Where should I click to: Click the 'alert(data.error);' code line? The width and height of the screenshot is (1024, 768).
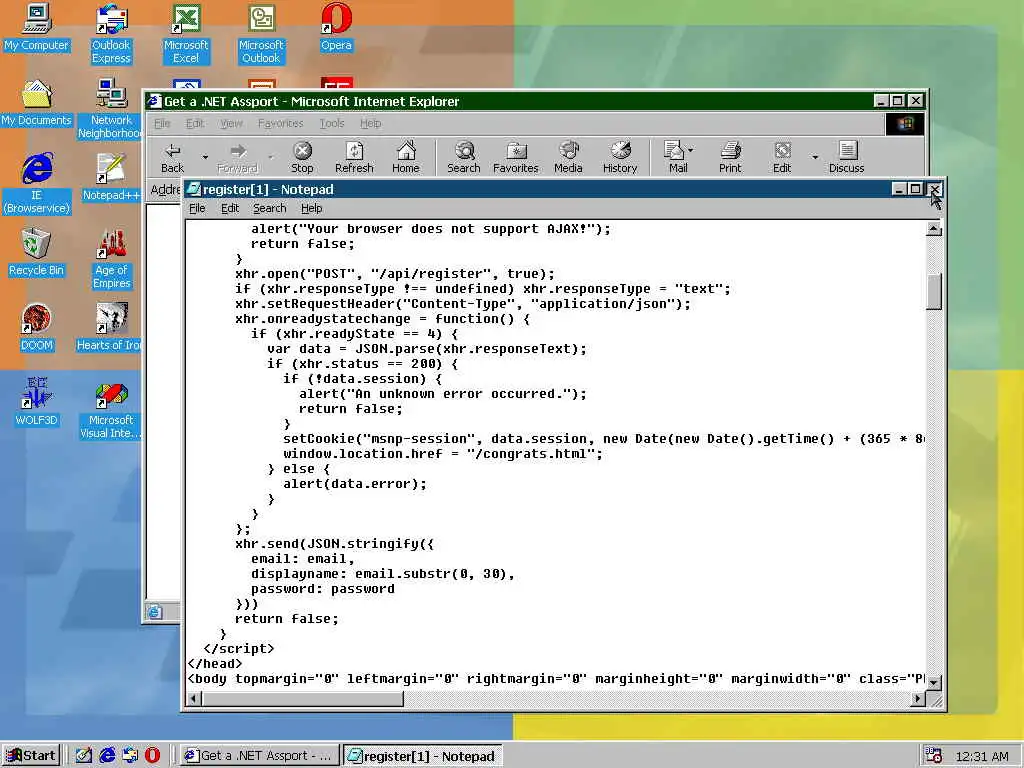click(x=355, y=484)
